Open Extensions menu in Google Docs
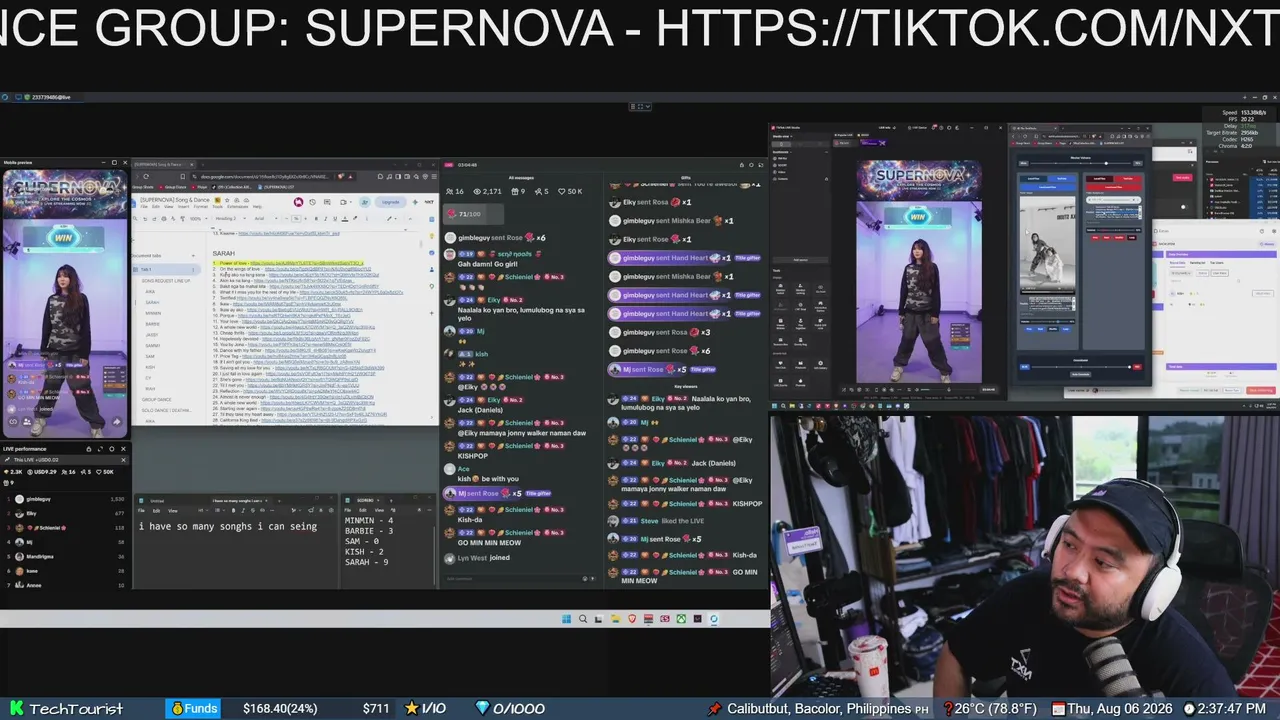 pos(237,206)
